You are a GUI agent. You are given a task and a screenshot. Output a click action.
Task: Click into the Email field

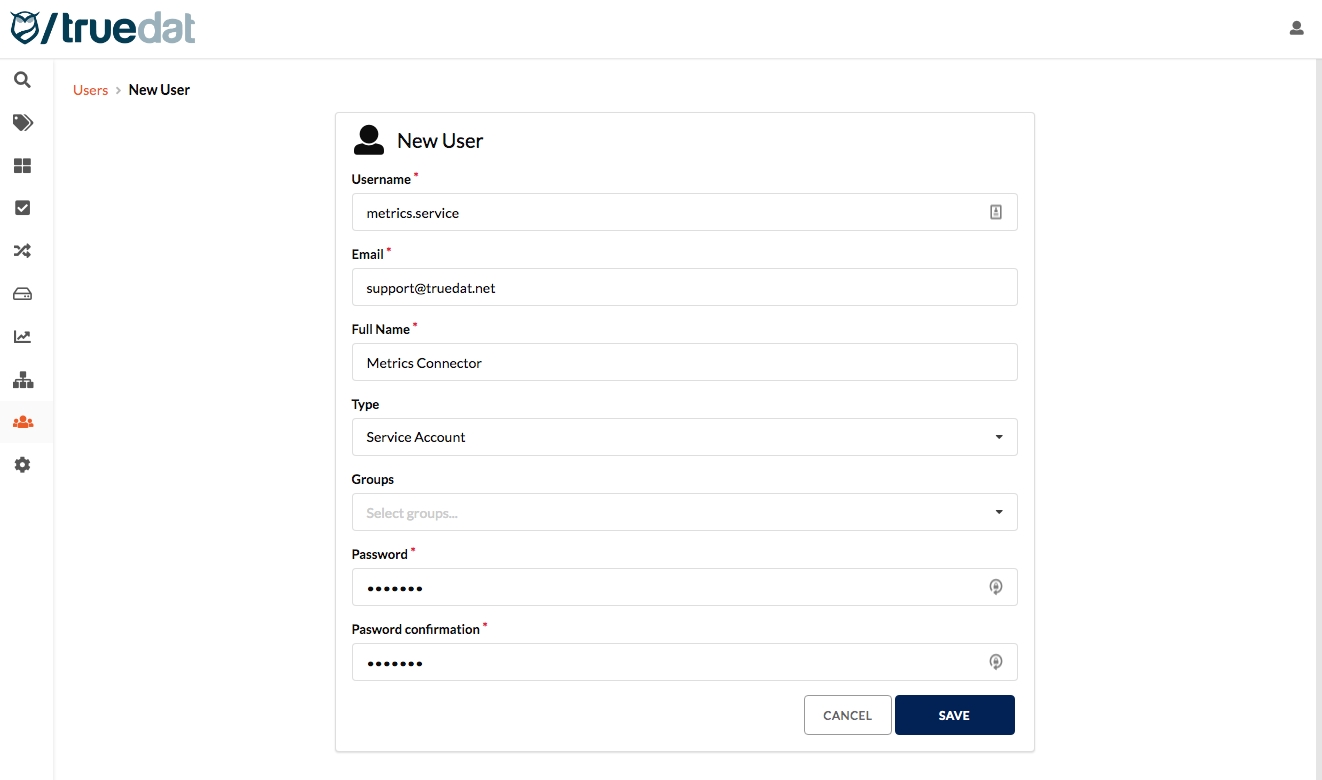(x=684, y=287)
